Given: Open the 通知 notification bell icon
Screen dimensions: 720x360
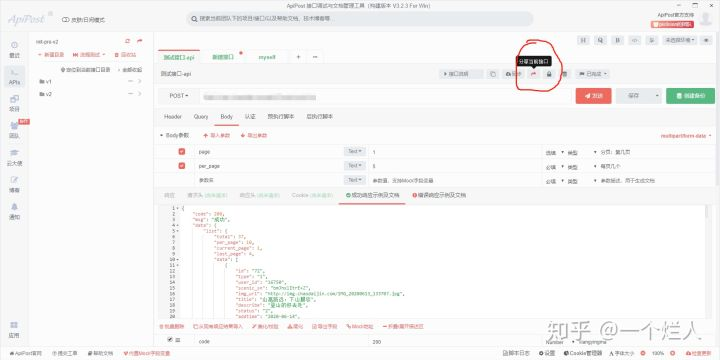Looking at the screenshot, I should click(14, 212).
